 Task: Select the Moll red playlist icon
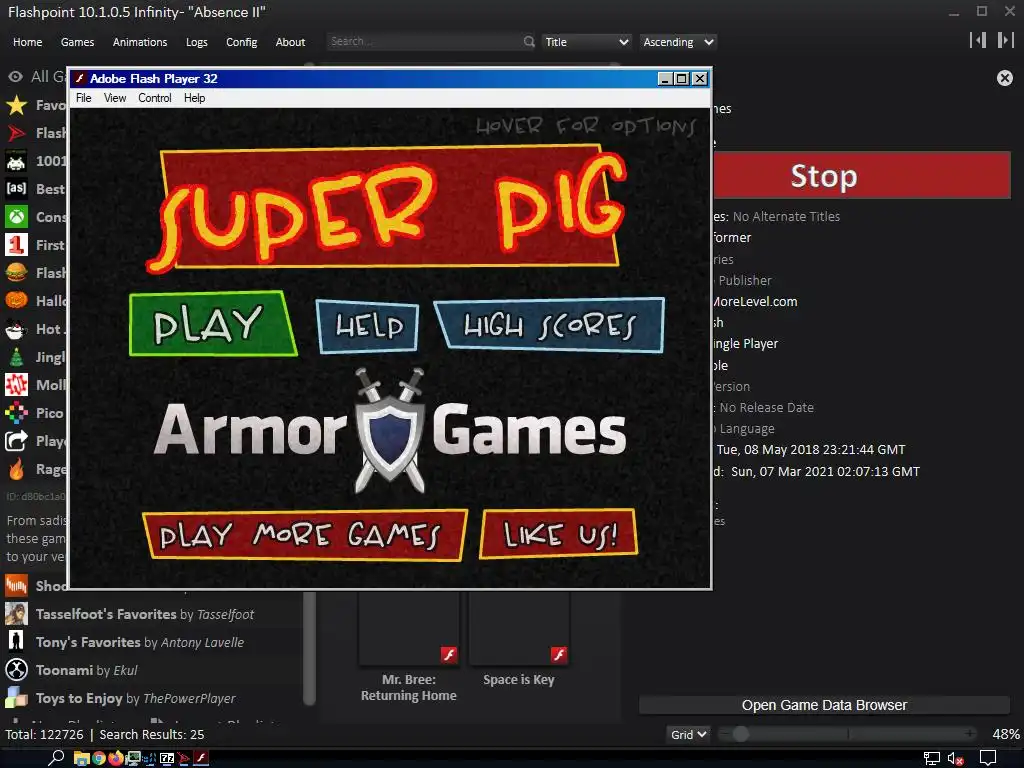pyautogui.click(x=16, y=385)
